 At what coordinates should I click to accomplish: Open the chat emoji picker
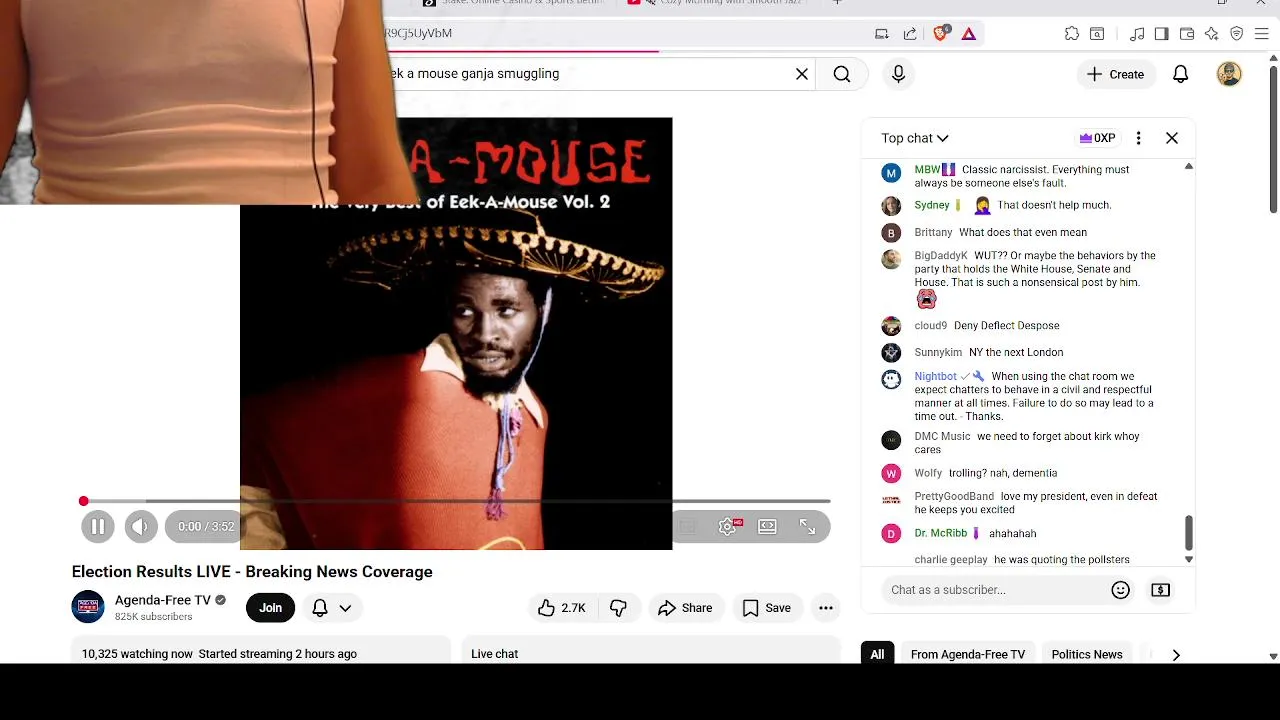point(1121,590)
